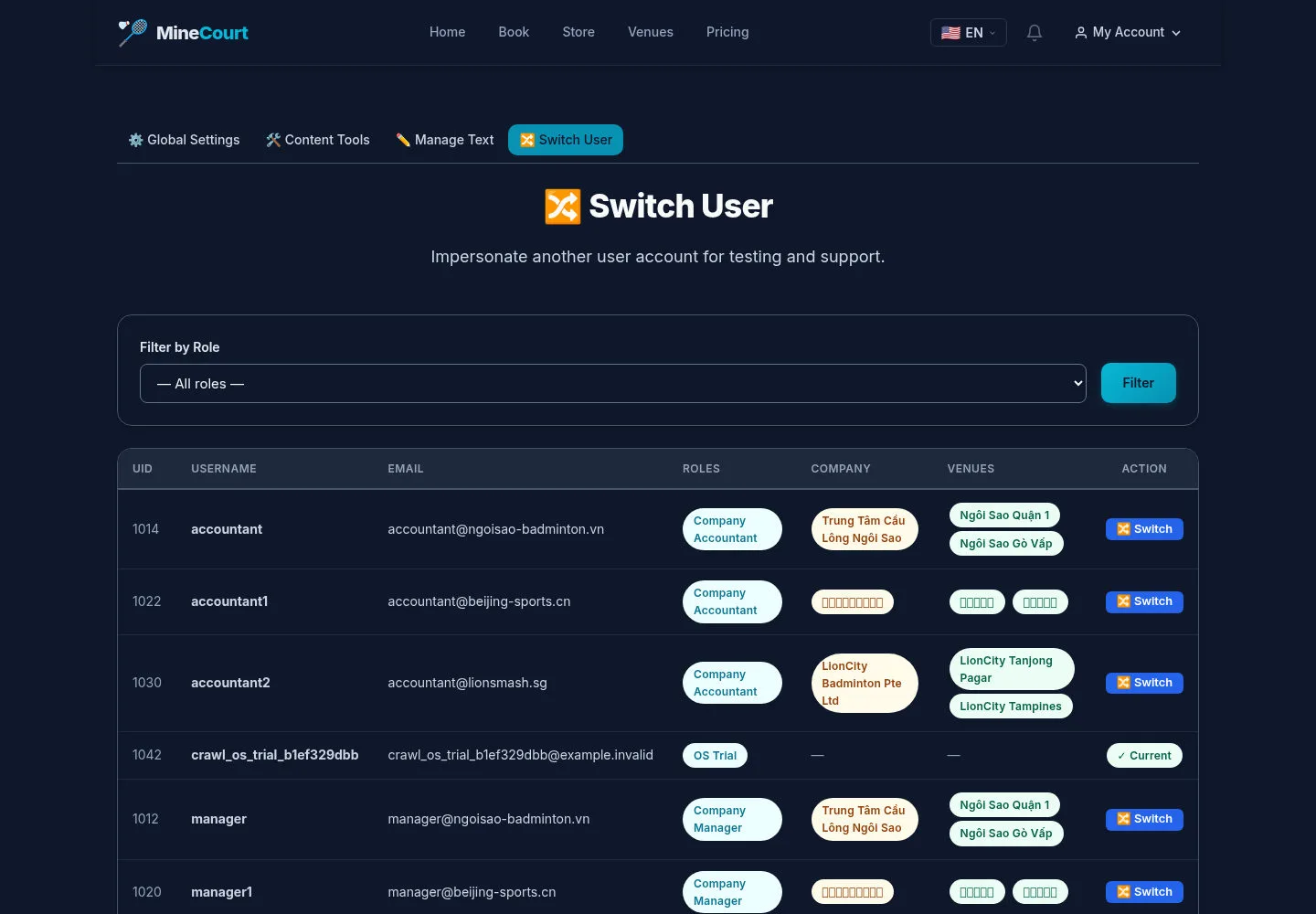Click the large shuffle icon beside the heading
This screenshot has width=1316, height=914.
pos(562,207)
